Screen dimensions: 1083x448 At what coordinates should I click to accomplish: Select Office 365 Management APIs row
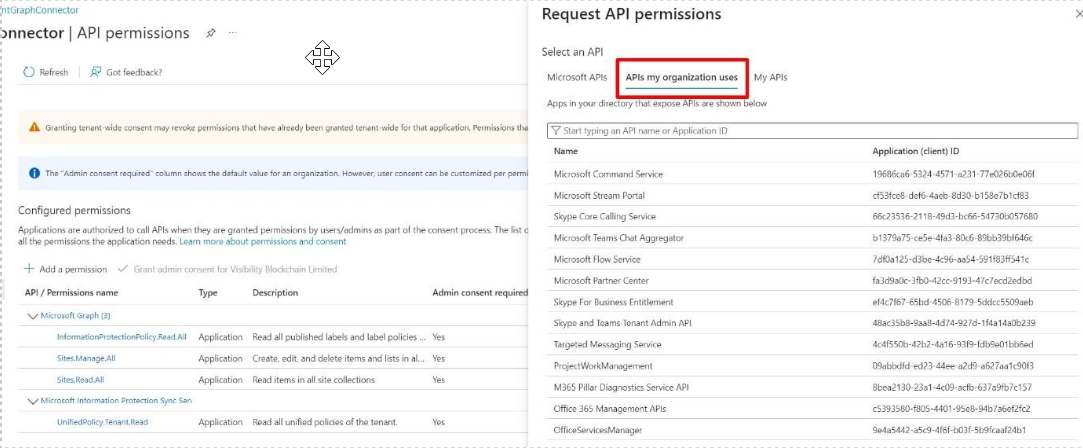point(610,409)
